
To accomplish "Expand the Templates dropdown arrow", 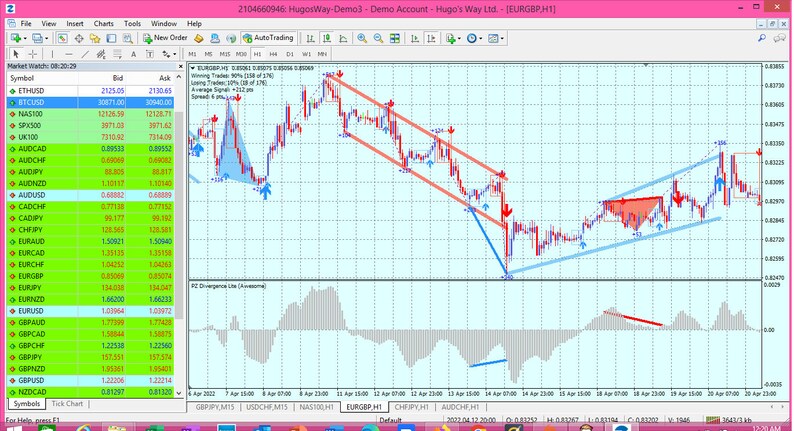I will coord(501,38).
